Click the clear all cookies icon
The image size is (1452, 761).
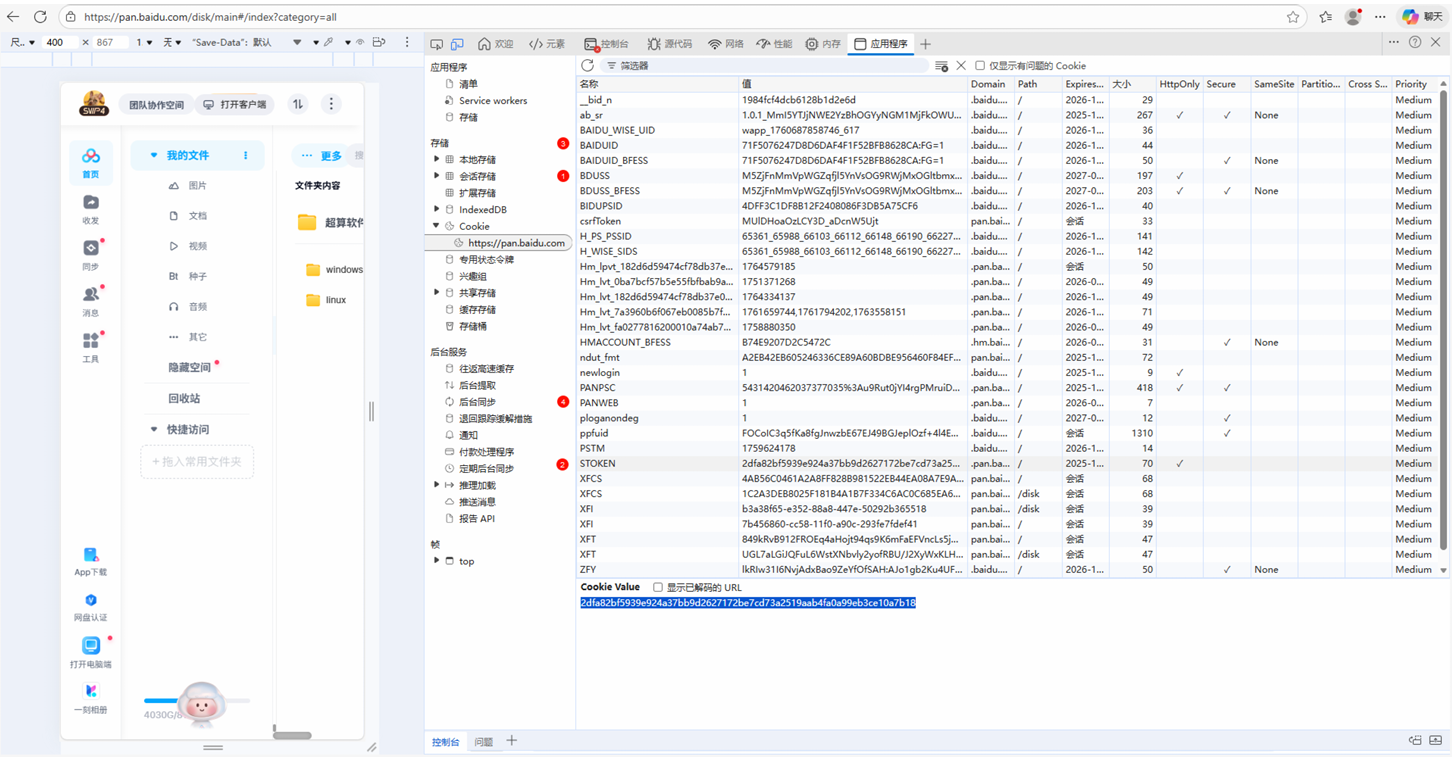[x=941, y=66]
